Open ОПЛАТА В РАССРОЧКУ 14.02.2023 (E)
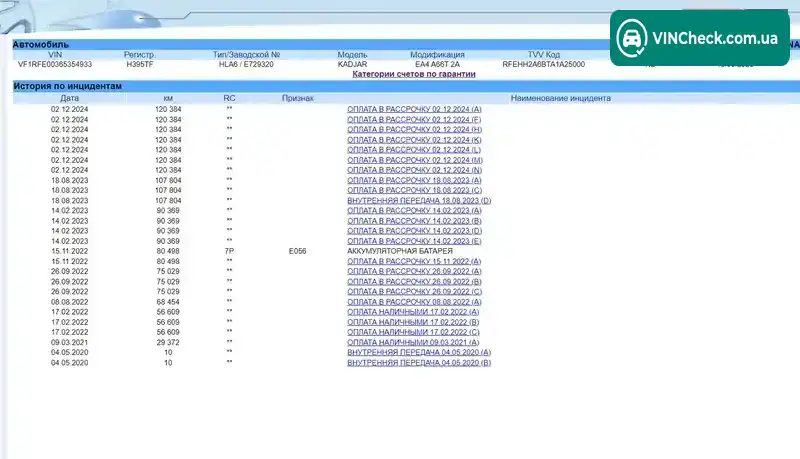800x459 pixels. (x=414, y=241)
